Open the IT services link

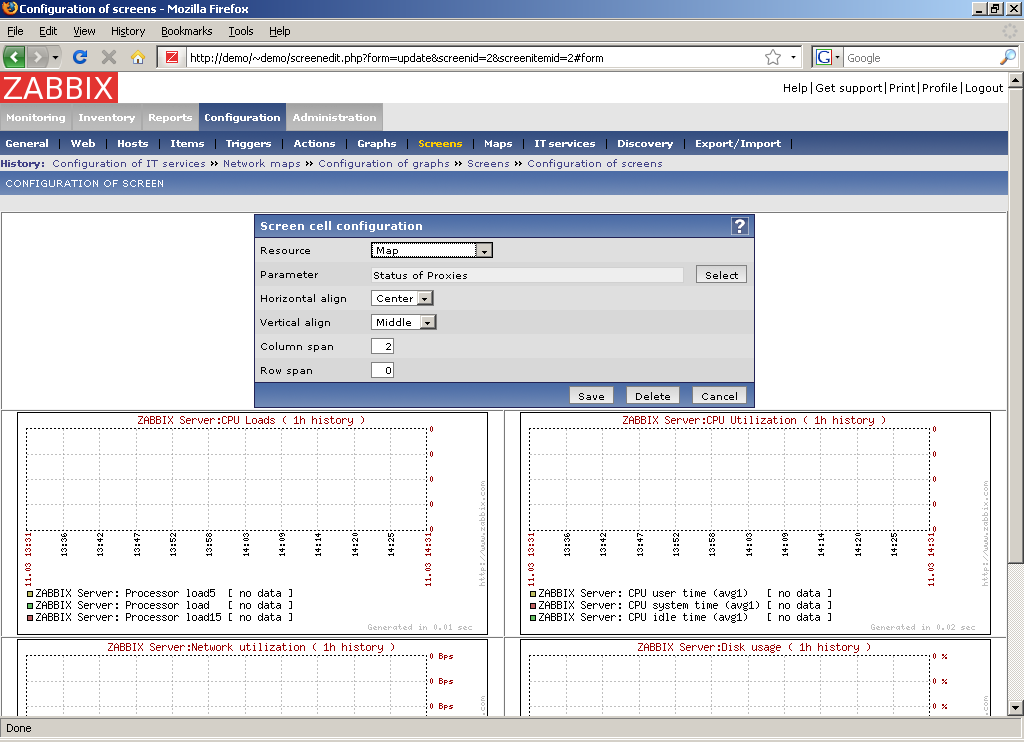(x=565, y=144)
